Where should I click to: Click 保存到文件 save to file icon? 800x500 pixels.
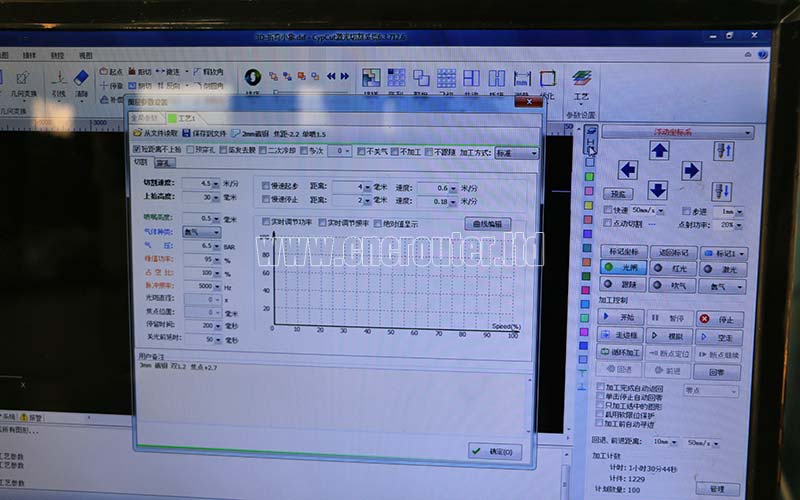coord(204,133)
